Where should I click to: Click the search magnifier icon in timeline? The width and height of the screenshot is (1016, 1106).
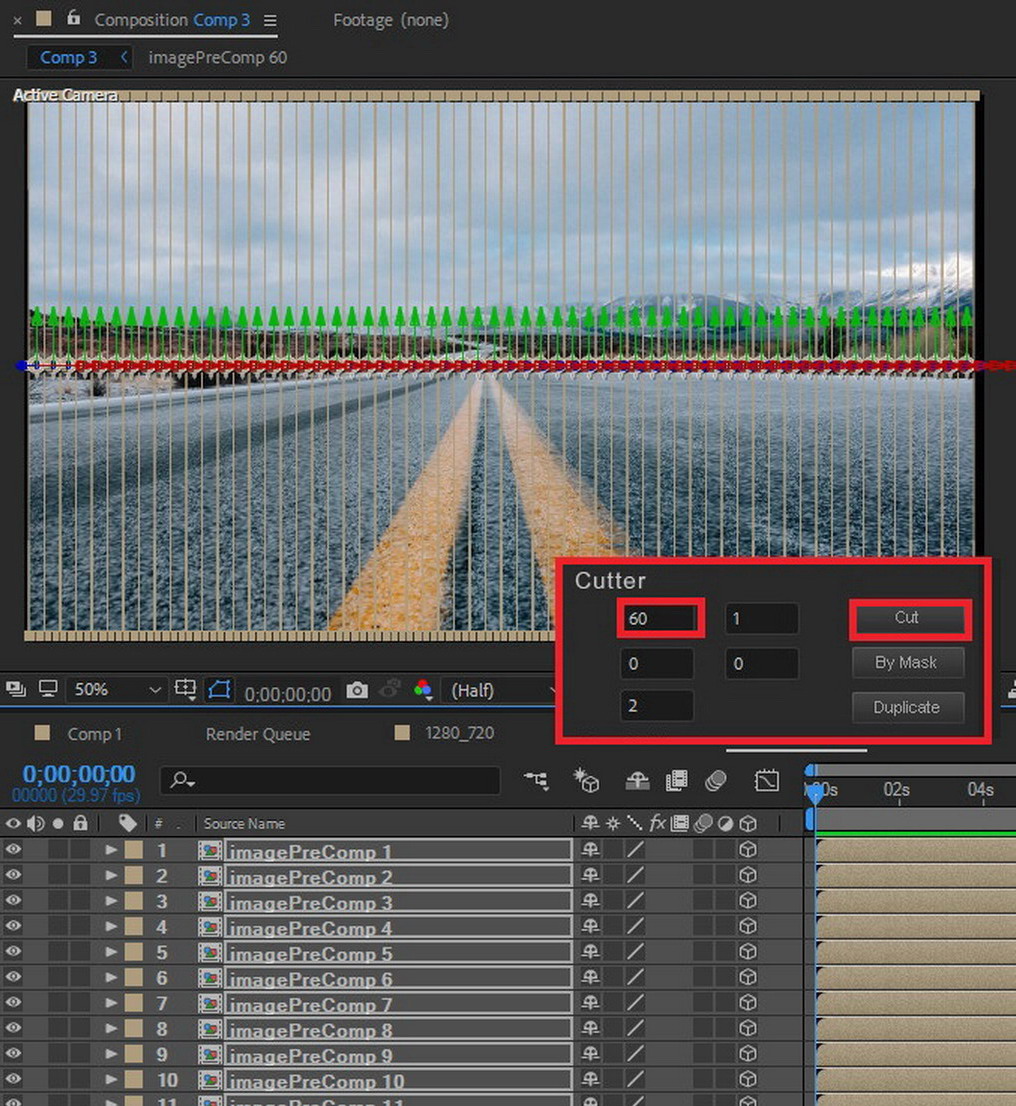tap(183, 780)
